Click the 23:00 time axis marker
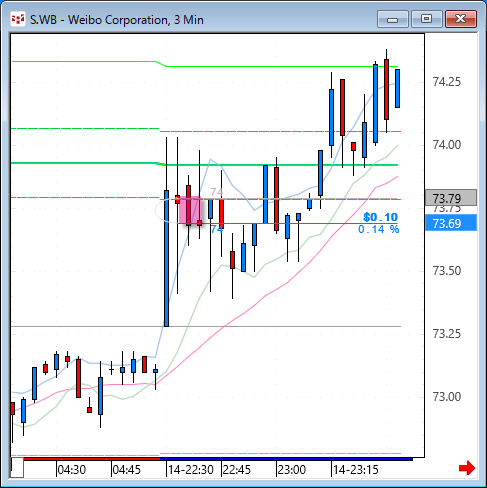 point(292,470)
